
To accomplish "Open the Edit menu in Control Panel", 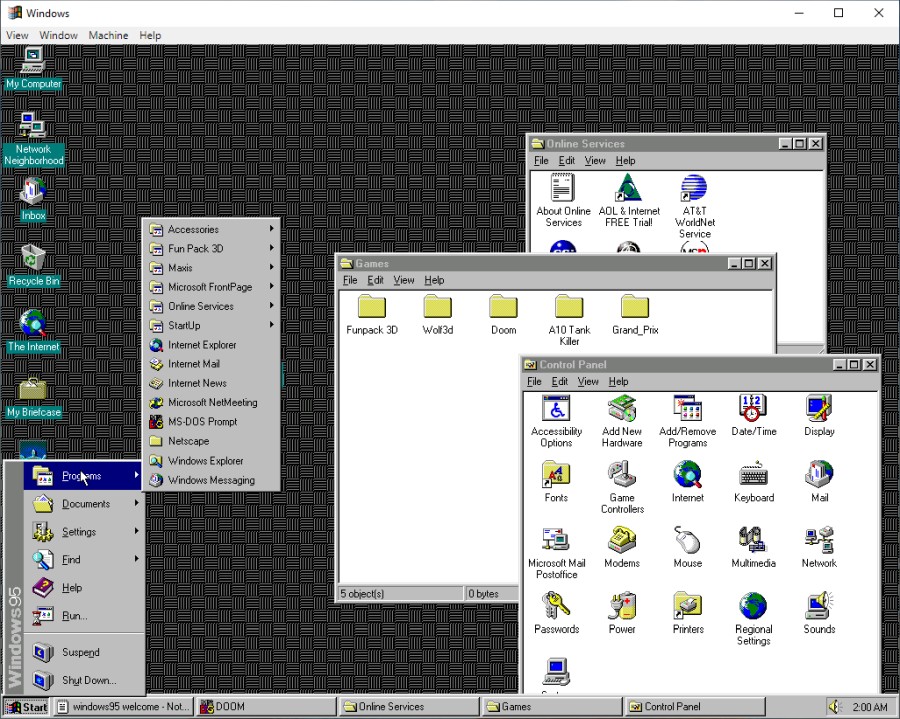I will 559,381.
